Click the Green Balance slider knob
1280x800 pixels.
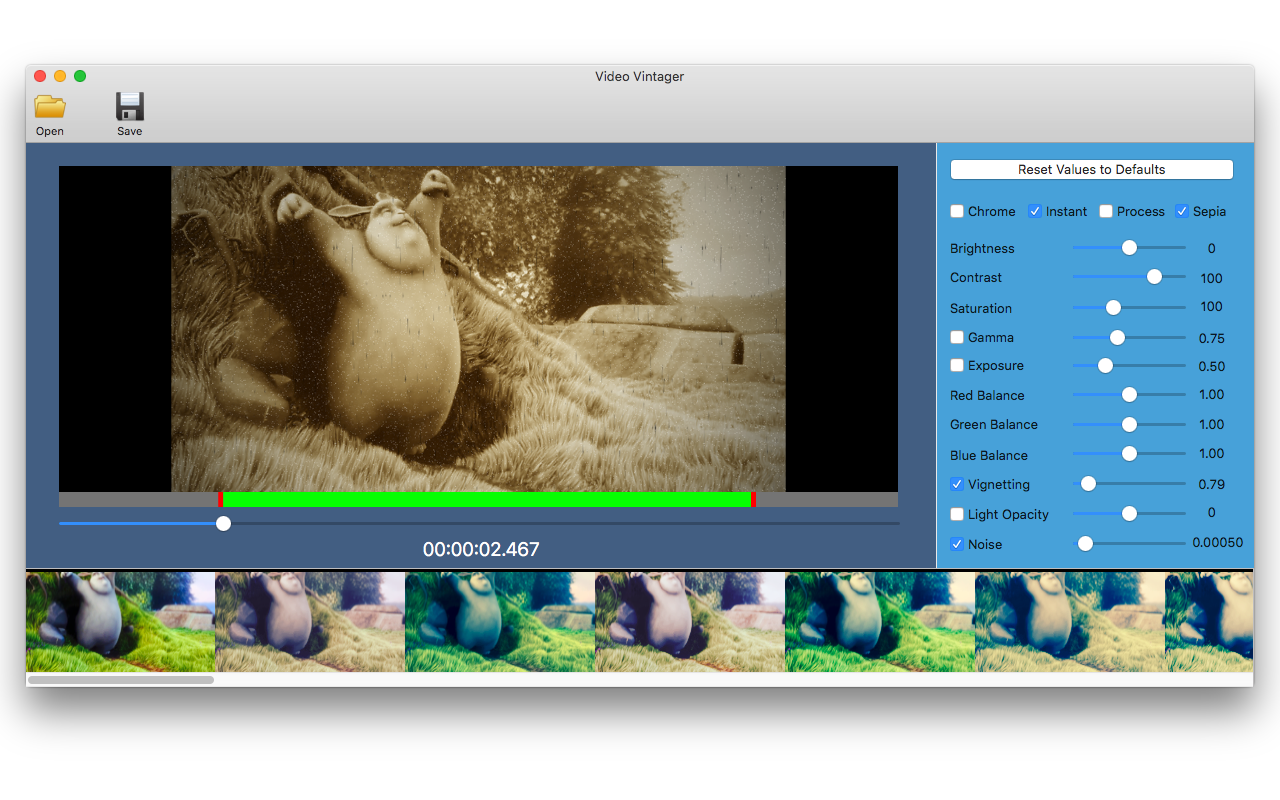click(1129, 424)
